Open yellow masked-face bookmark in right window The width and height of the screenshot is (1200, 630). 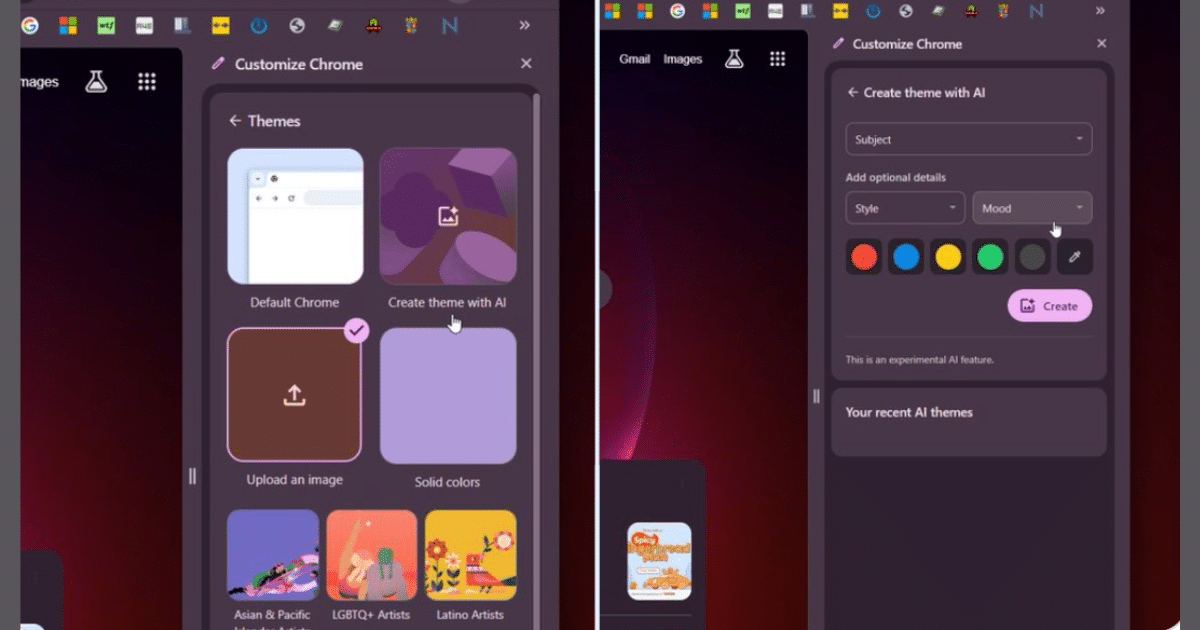coord(840,11)
